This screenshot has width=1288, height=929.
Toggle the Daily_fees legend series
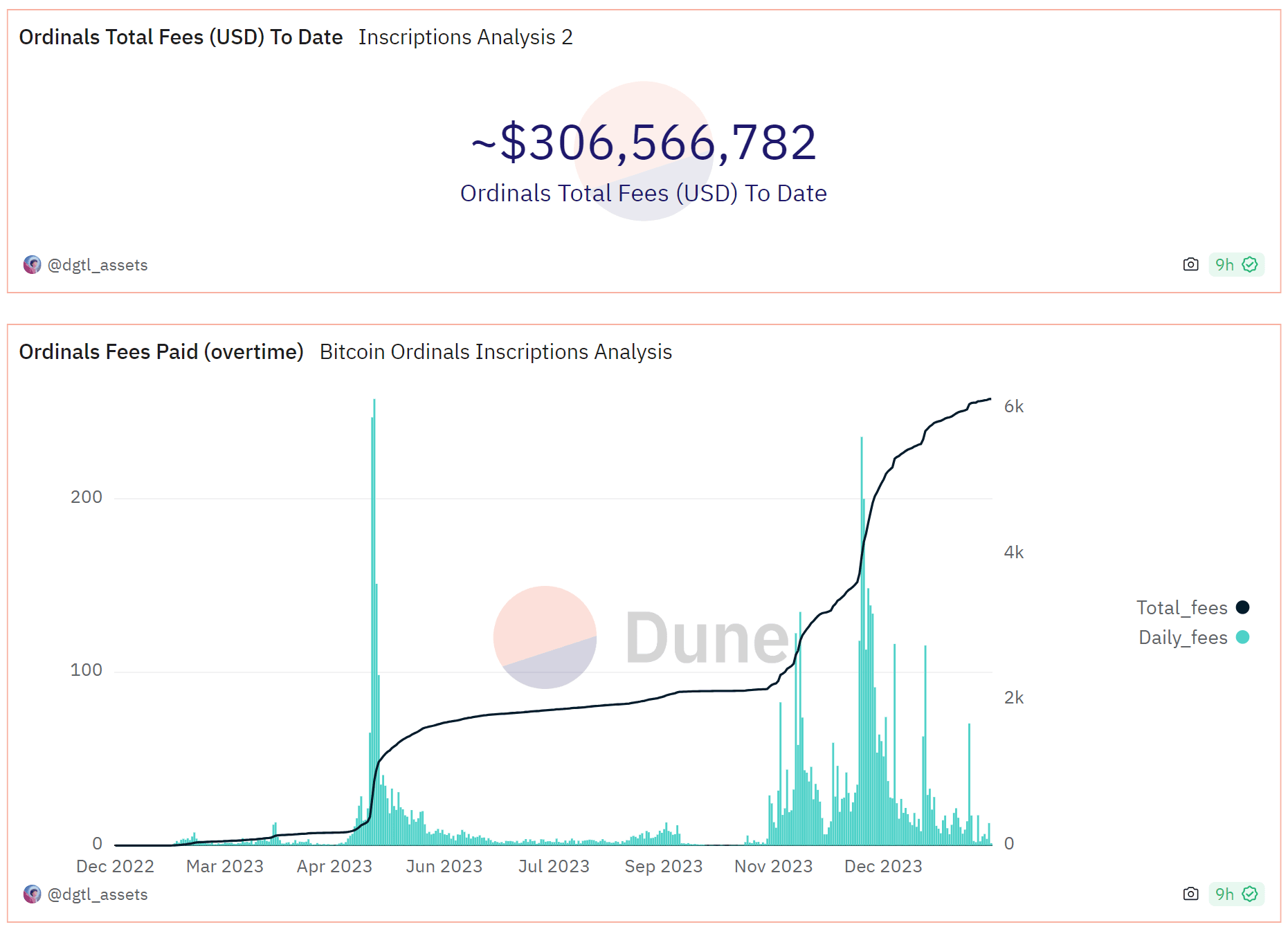tap(1183, 637)
